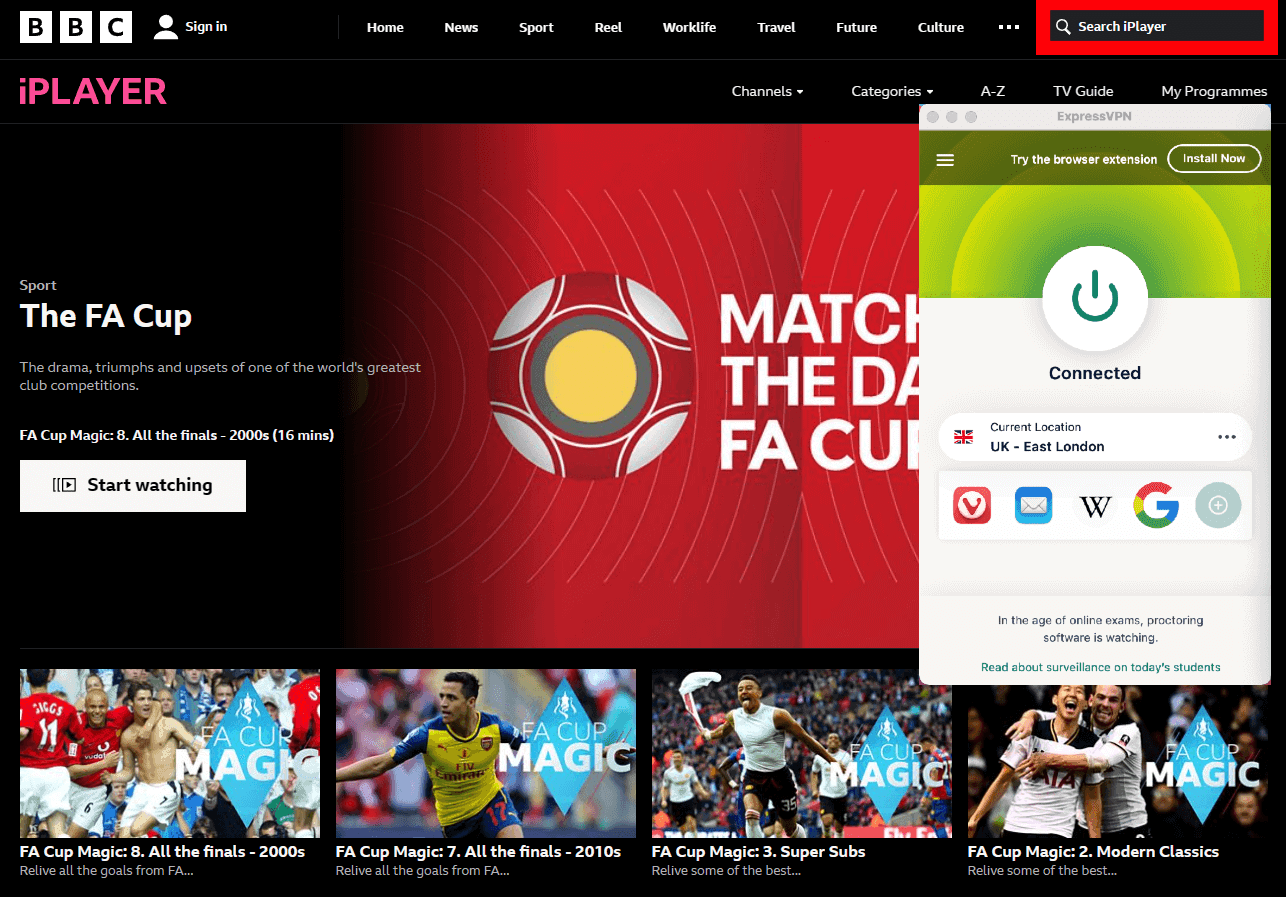Click Install Now in ExpressVPN

pos(1214,159)
